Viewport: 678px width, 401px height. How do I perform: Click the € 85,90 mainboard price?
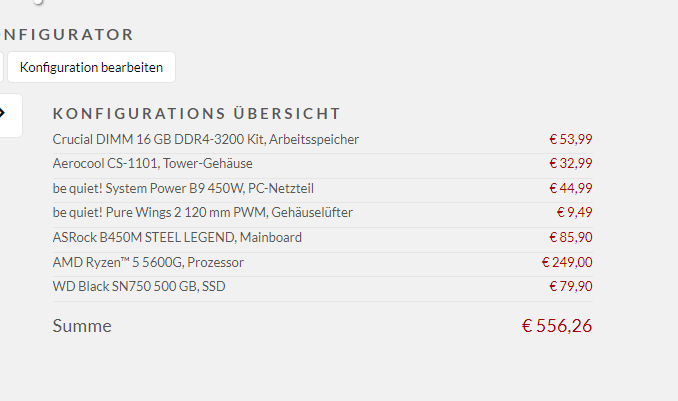click(570, 237)
